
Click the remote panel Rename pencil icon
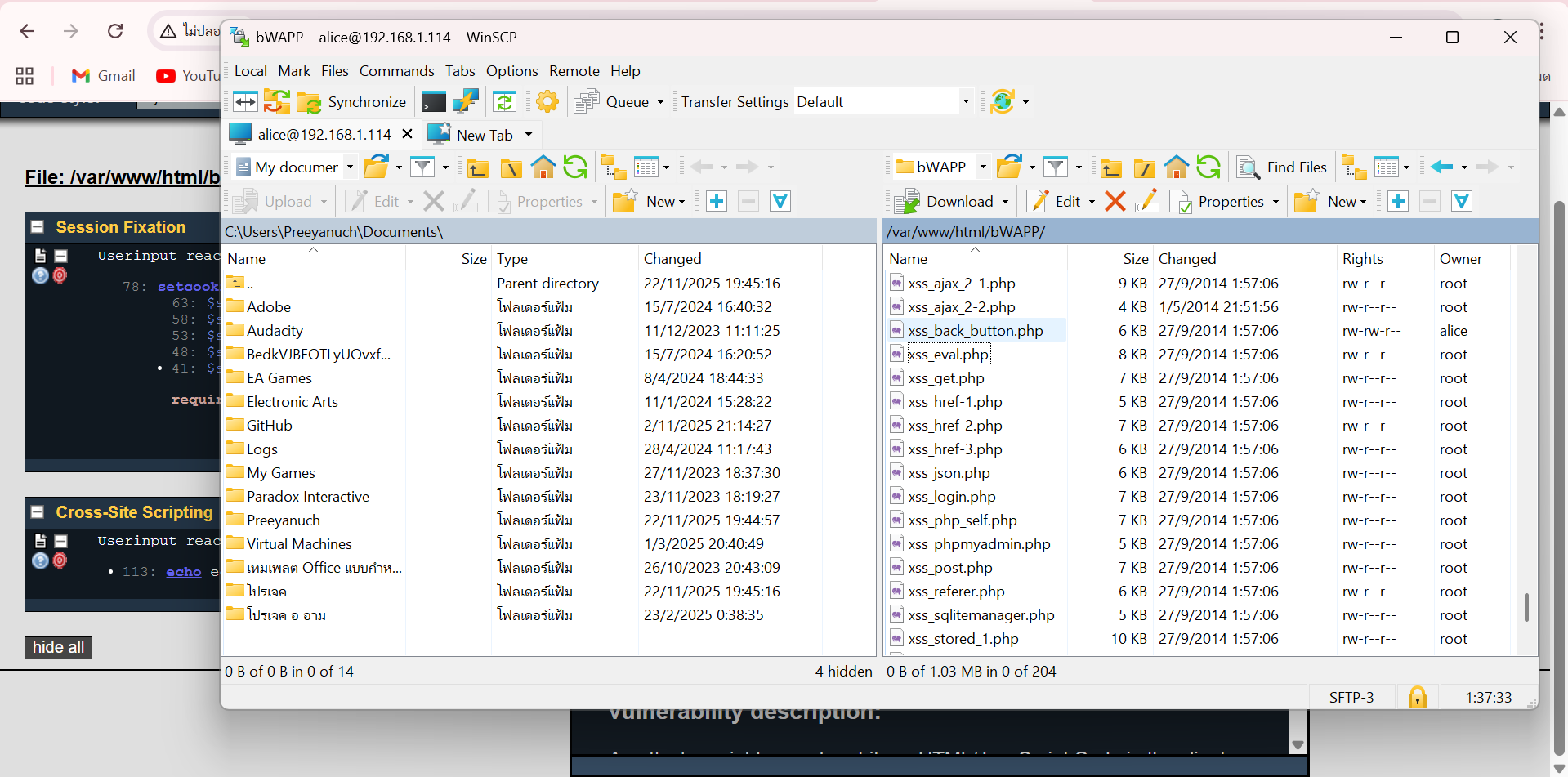tap(1146, 202)
